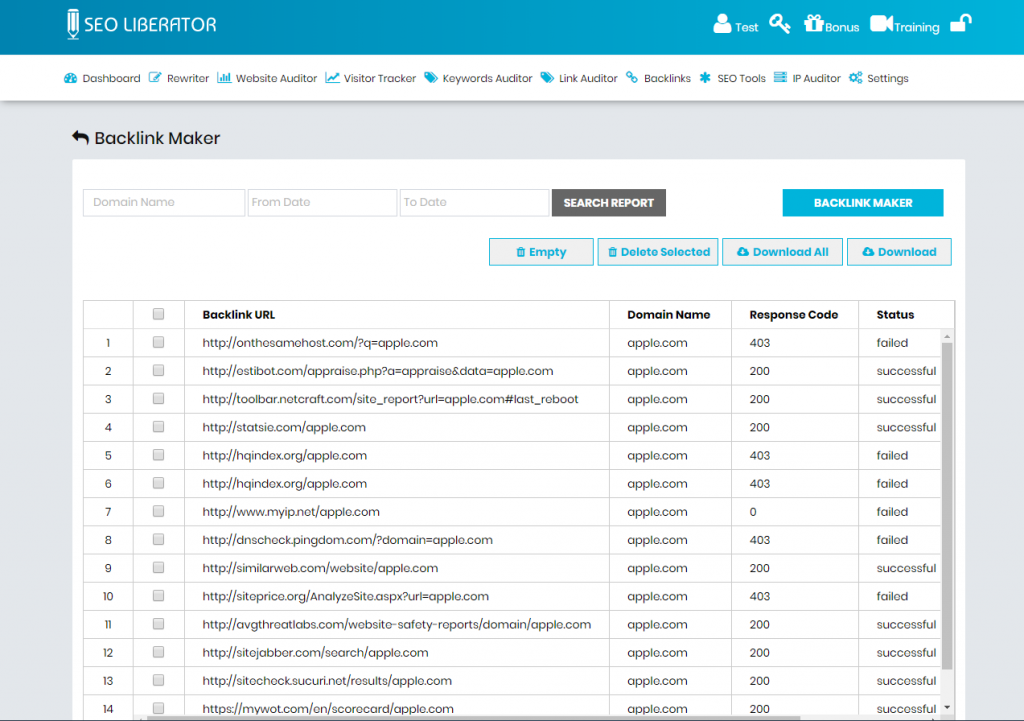1024x721 pixels.
Task: Go to Keywords Auditor menu
Action: 478,78
